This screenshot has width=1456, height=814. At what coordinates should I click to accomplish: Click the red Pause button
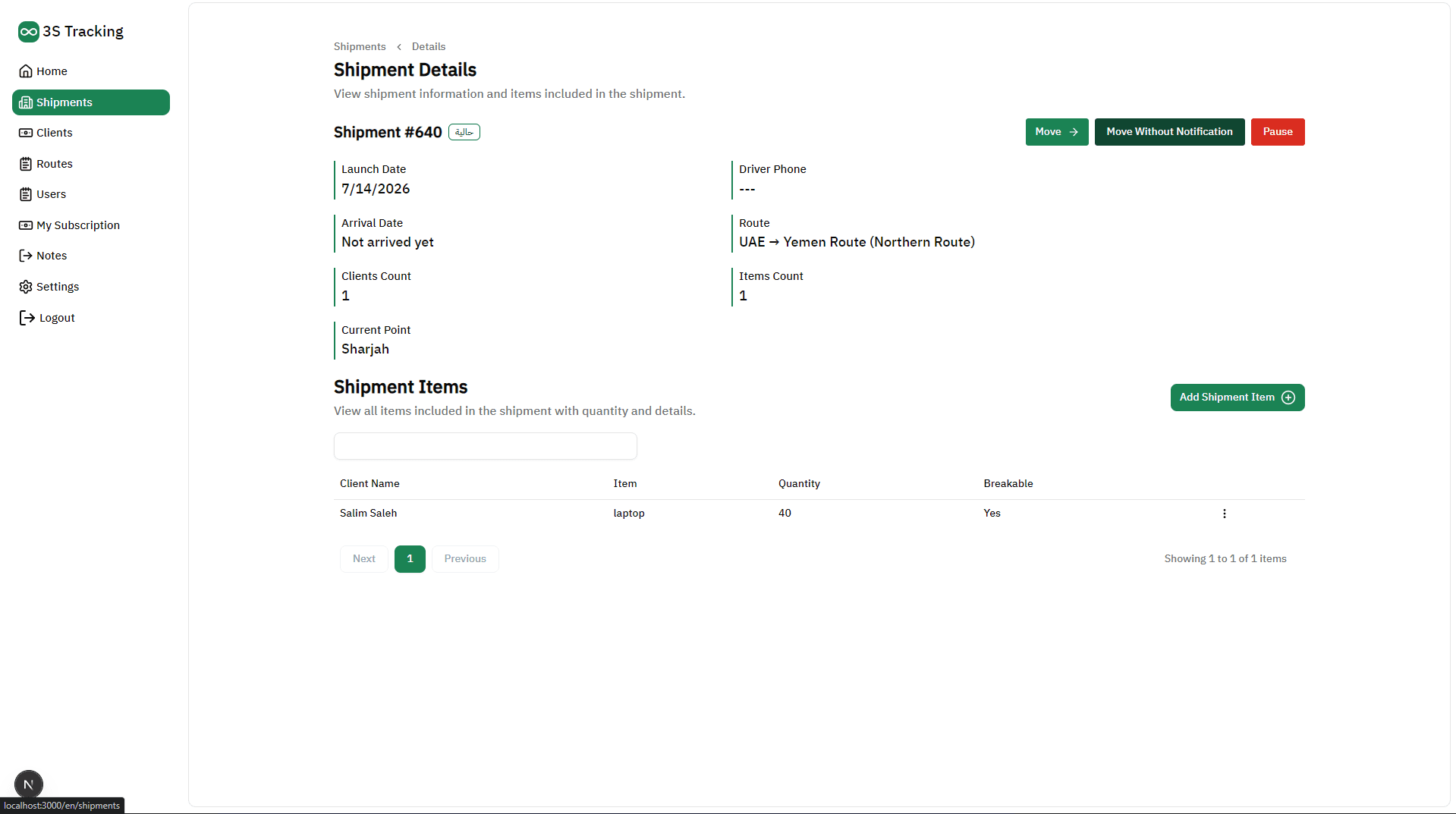[1278, 132]
